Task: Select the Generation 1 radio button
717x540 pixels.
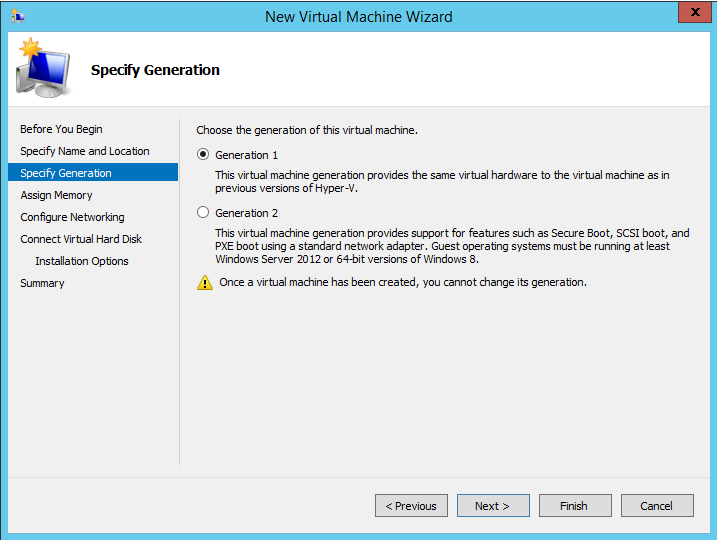Action: coord(204,155)
